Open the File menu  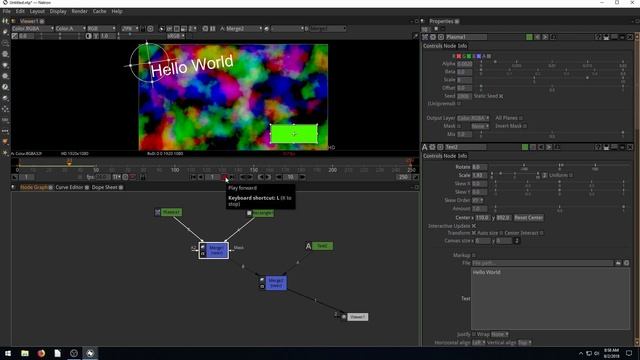(7, 11)
